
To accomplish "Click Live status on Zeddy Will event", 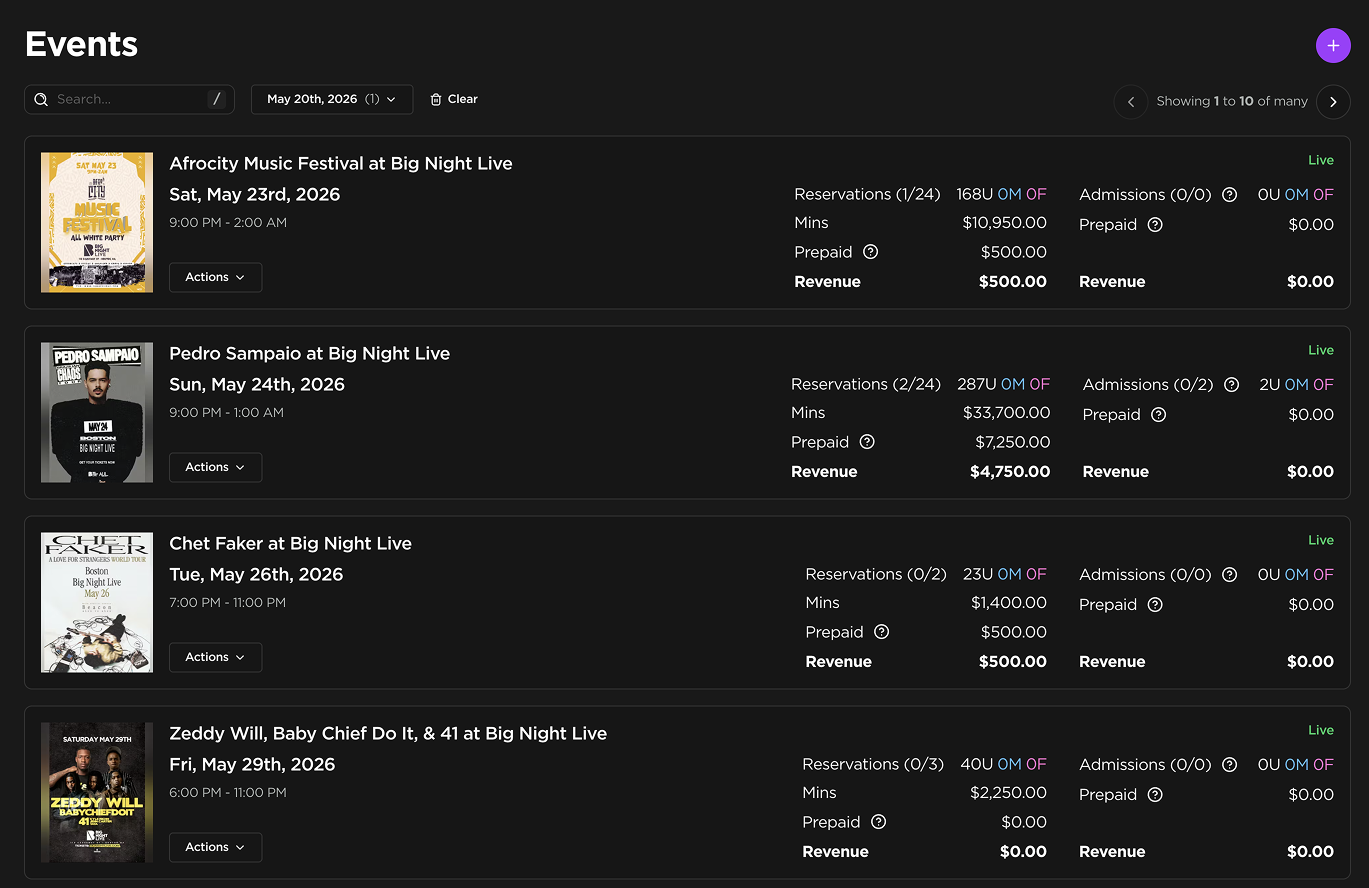I will [1321, 730].
